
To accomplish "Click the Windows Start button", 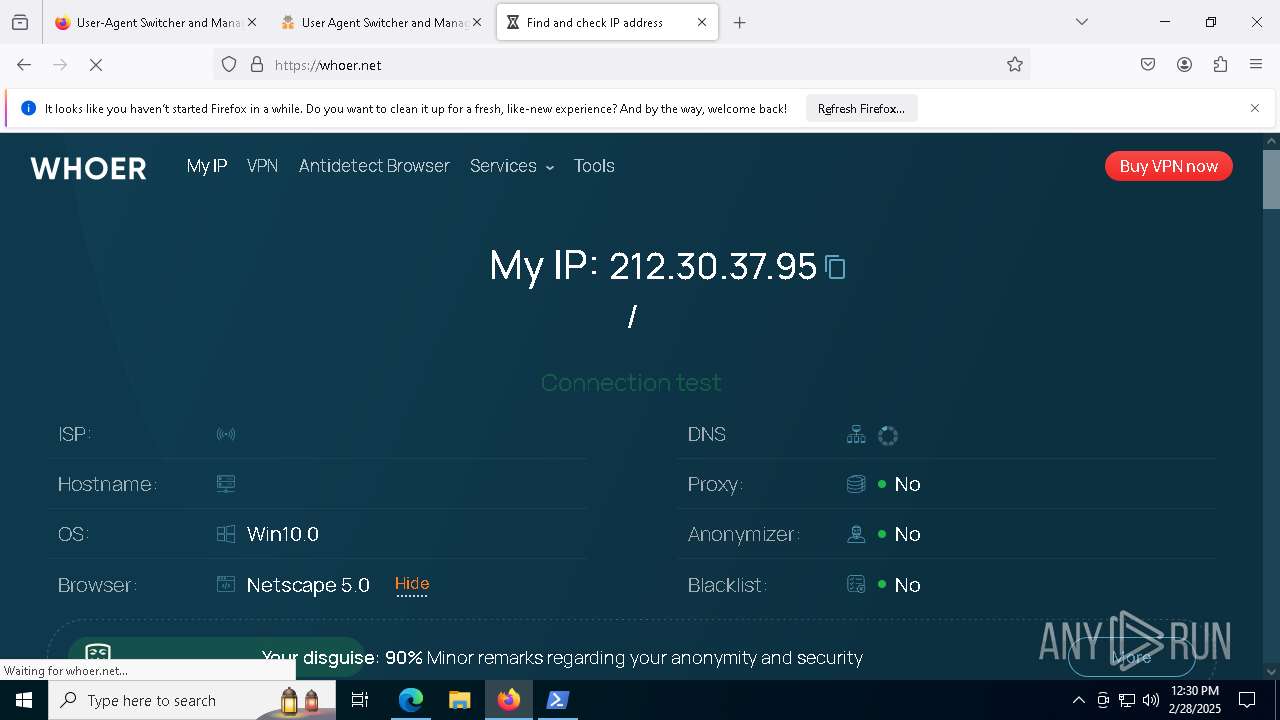I will point(24,700).
